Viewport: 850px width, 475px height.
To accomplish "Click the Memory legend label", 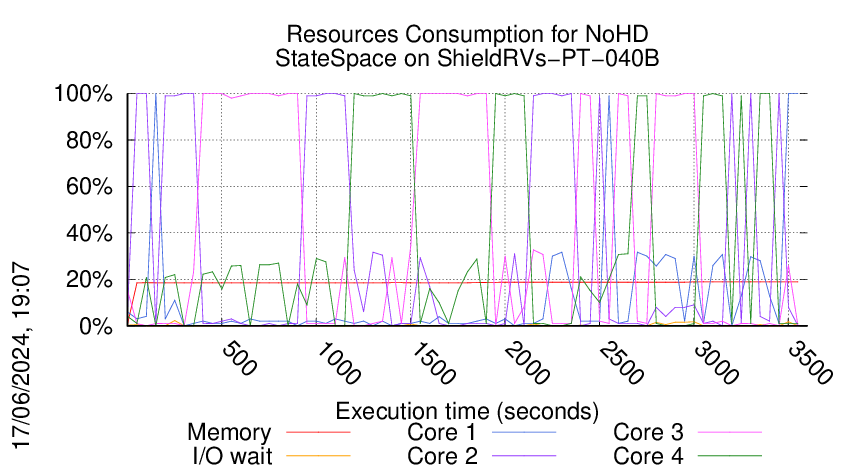I will click(x=229, y=433).
